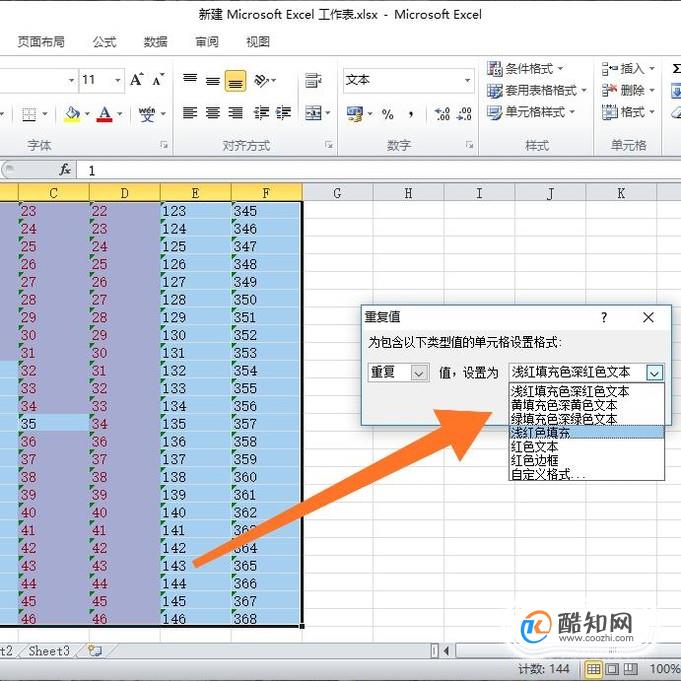Open the 审阅 ribbon tab
681x681 pixels.
click(207, 42)
